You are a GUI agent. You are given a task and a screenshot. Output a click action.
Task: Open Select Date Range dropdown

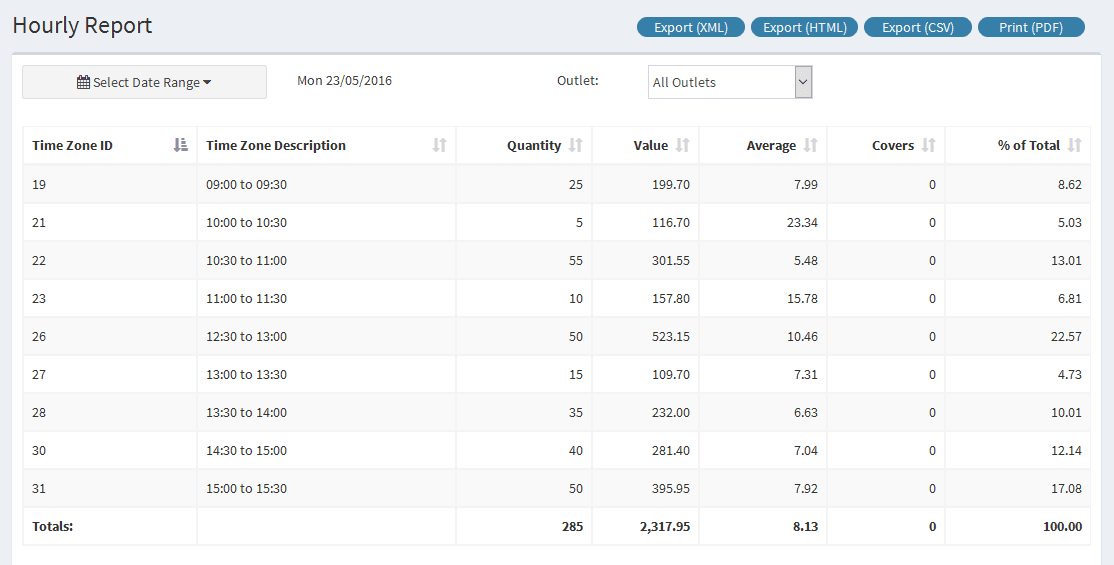(144, 82)
